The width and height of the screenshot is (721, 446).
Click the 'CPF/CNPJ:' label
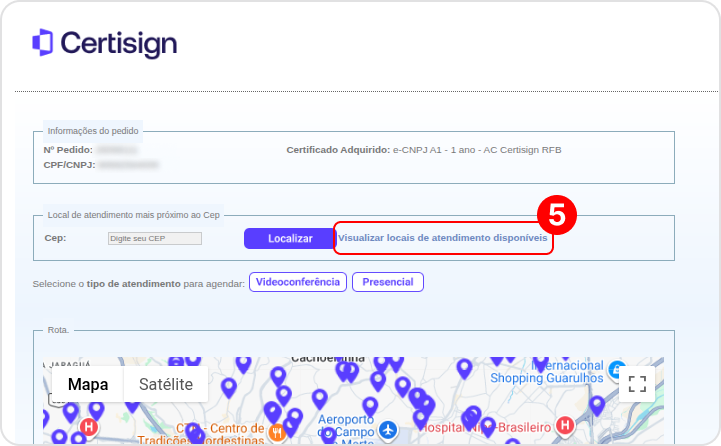coord(69,165)
